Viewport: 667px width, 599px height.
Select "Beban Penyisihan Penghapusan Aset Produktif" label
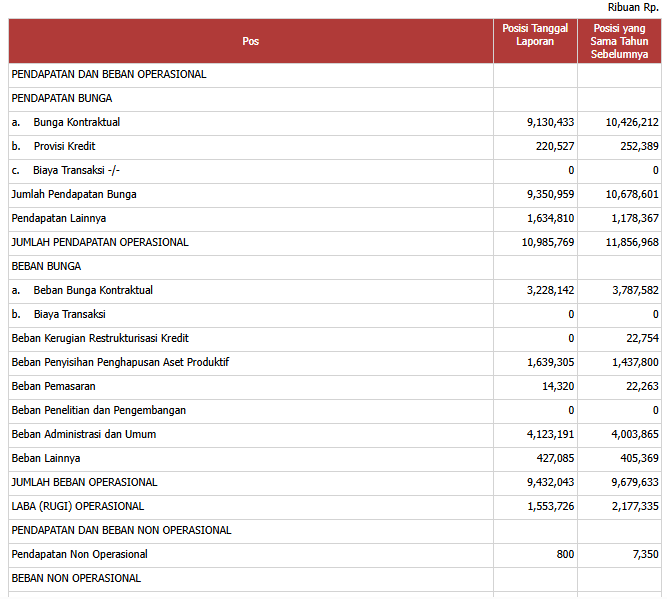(x=120, y=362)
